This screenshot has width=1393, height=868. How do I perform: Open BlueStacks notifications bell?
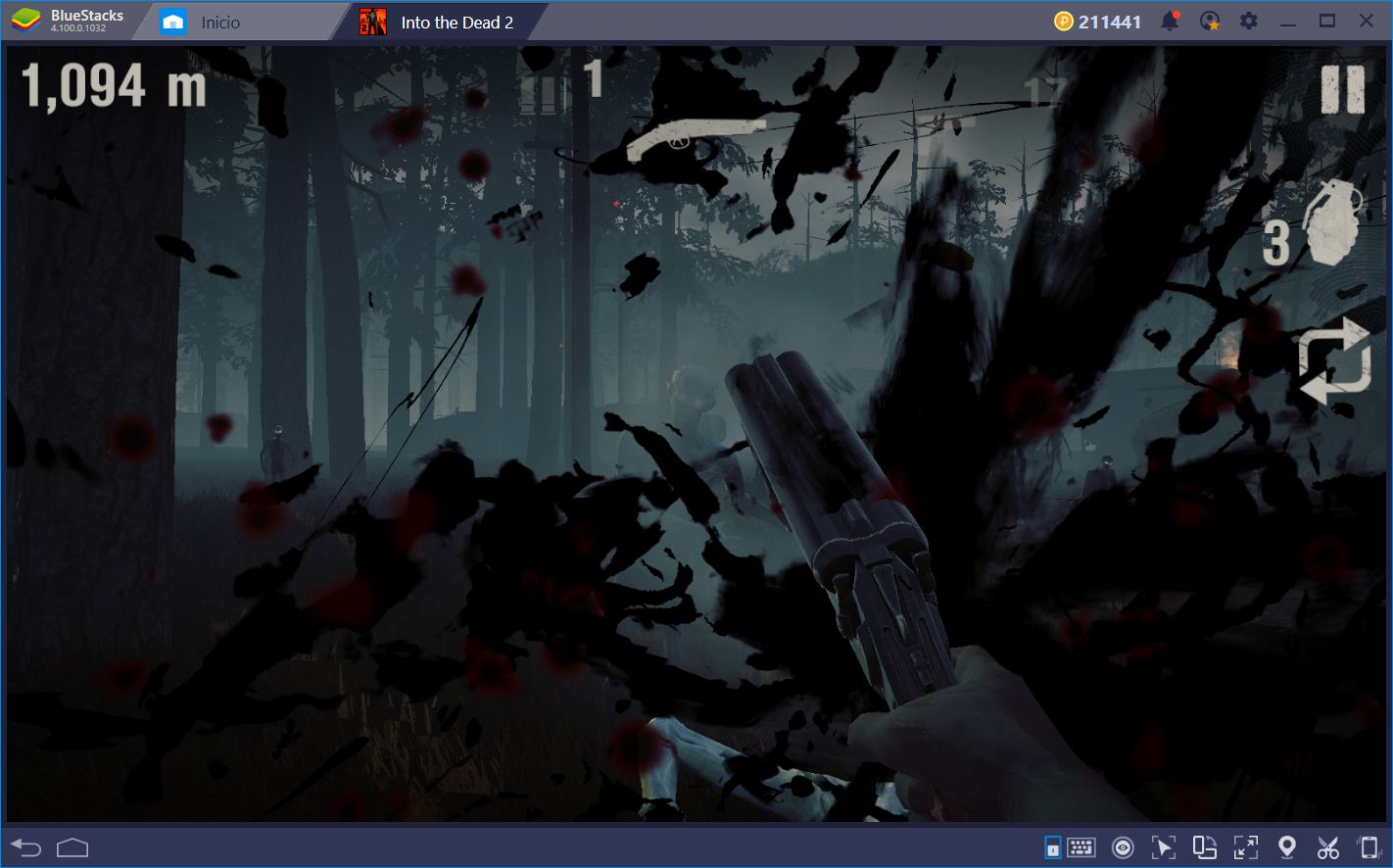pyautogui.click(x=1170, y=22)
